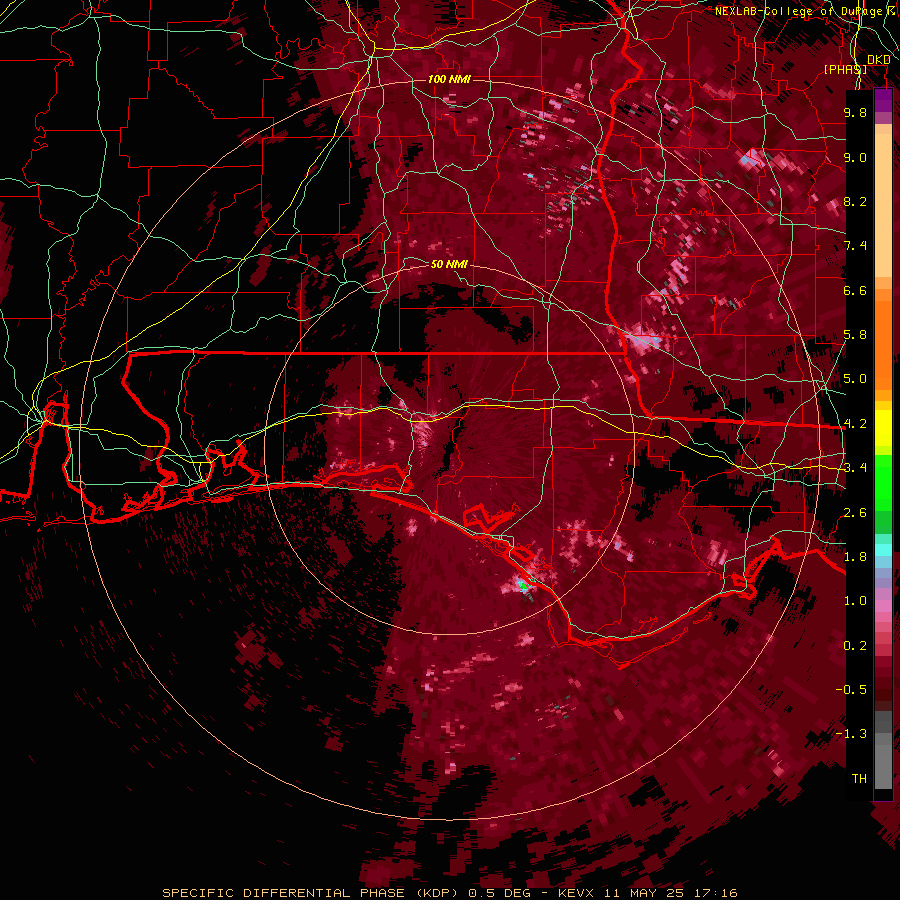Pick the light peach color bar segment
This screenshot has width=900, height=900.
coord(883,207)
